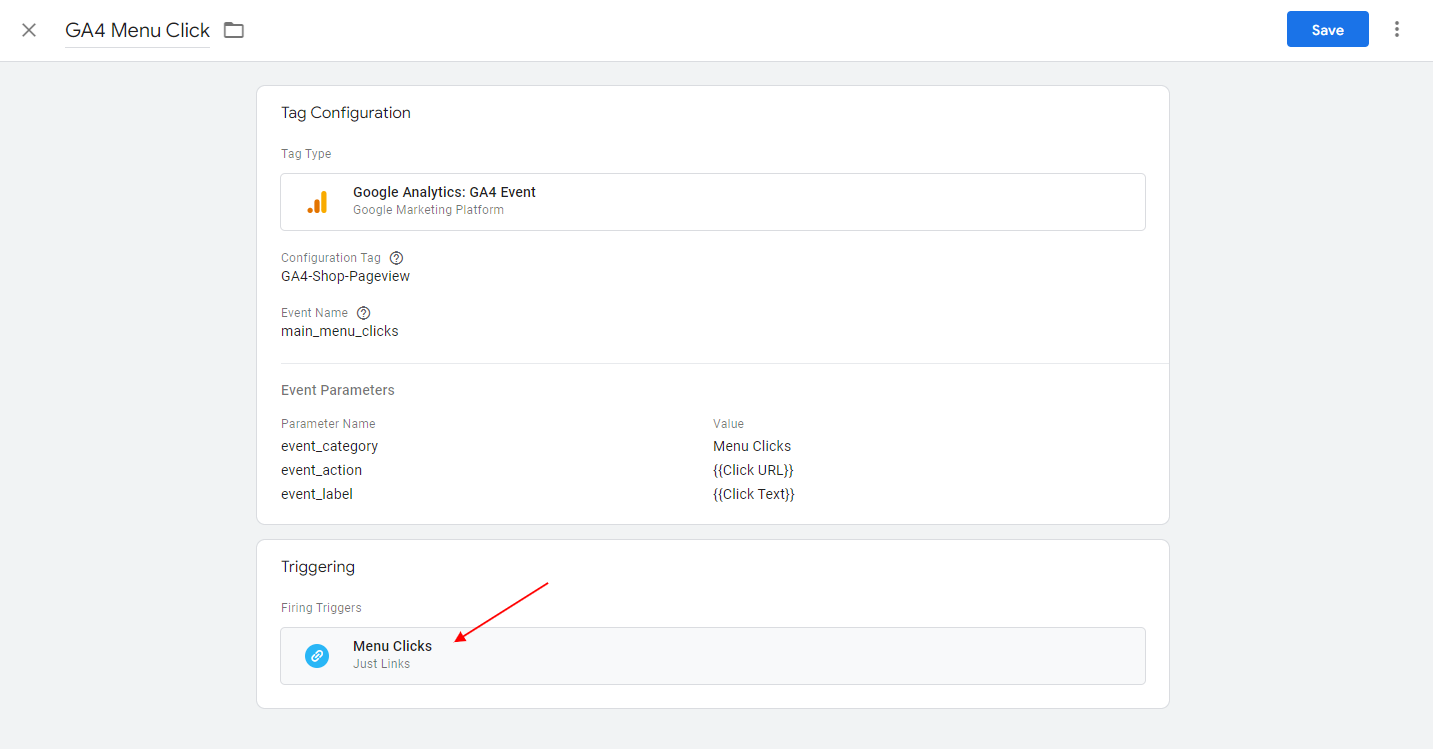Click the {{Click Text}} parameter value
Screen dimensions: 1433x749
point(753,494)
